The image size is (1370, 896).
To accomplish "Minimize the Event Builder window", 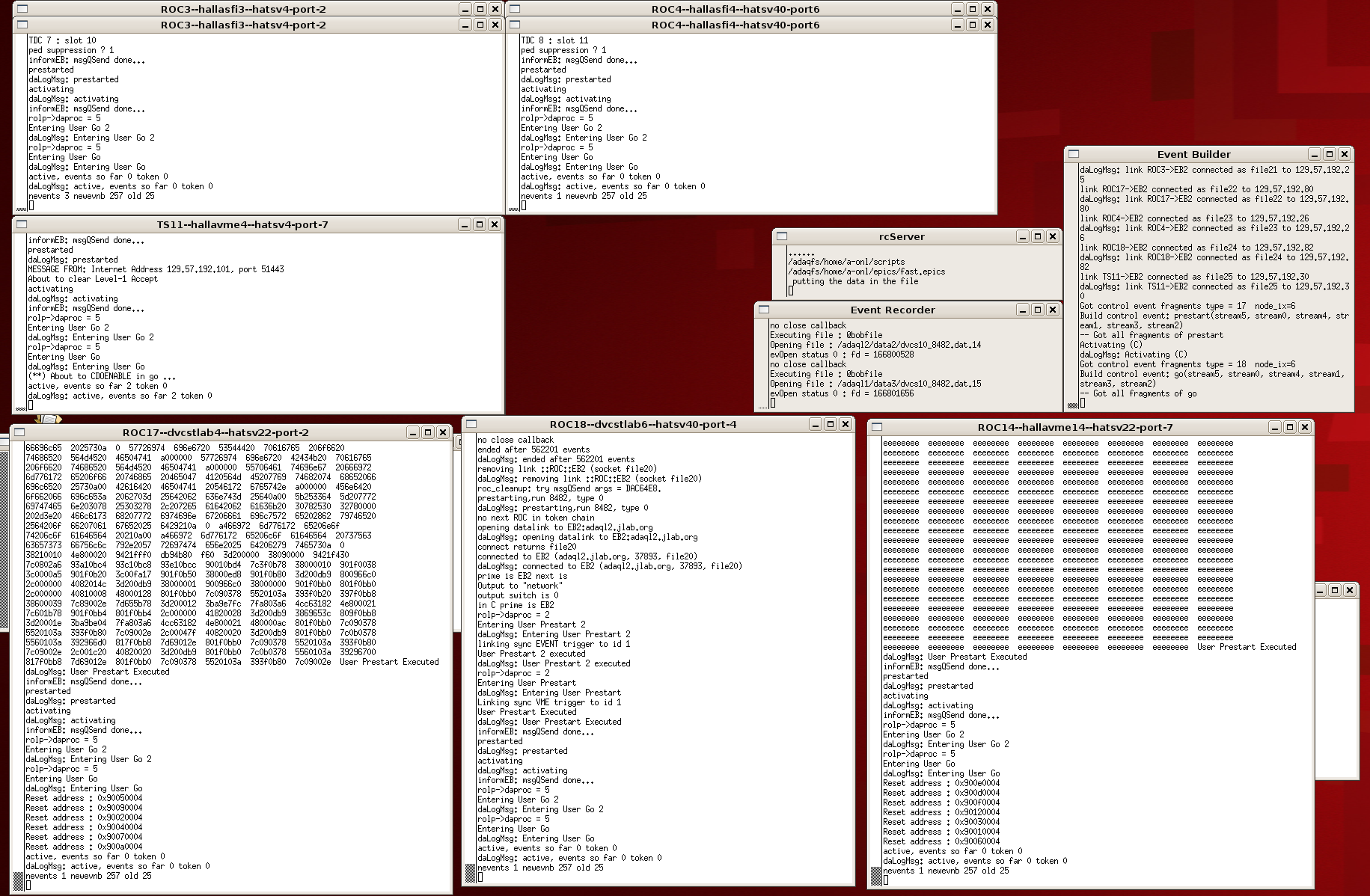I will point(1315,154).
